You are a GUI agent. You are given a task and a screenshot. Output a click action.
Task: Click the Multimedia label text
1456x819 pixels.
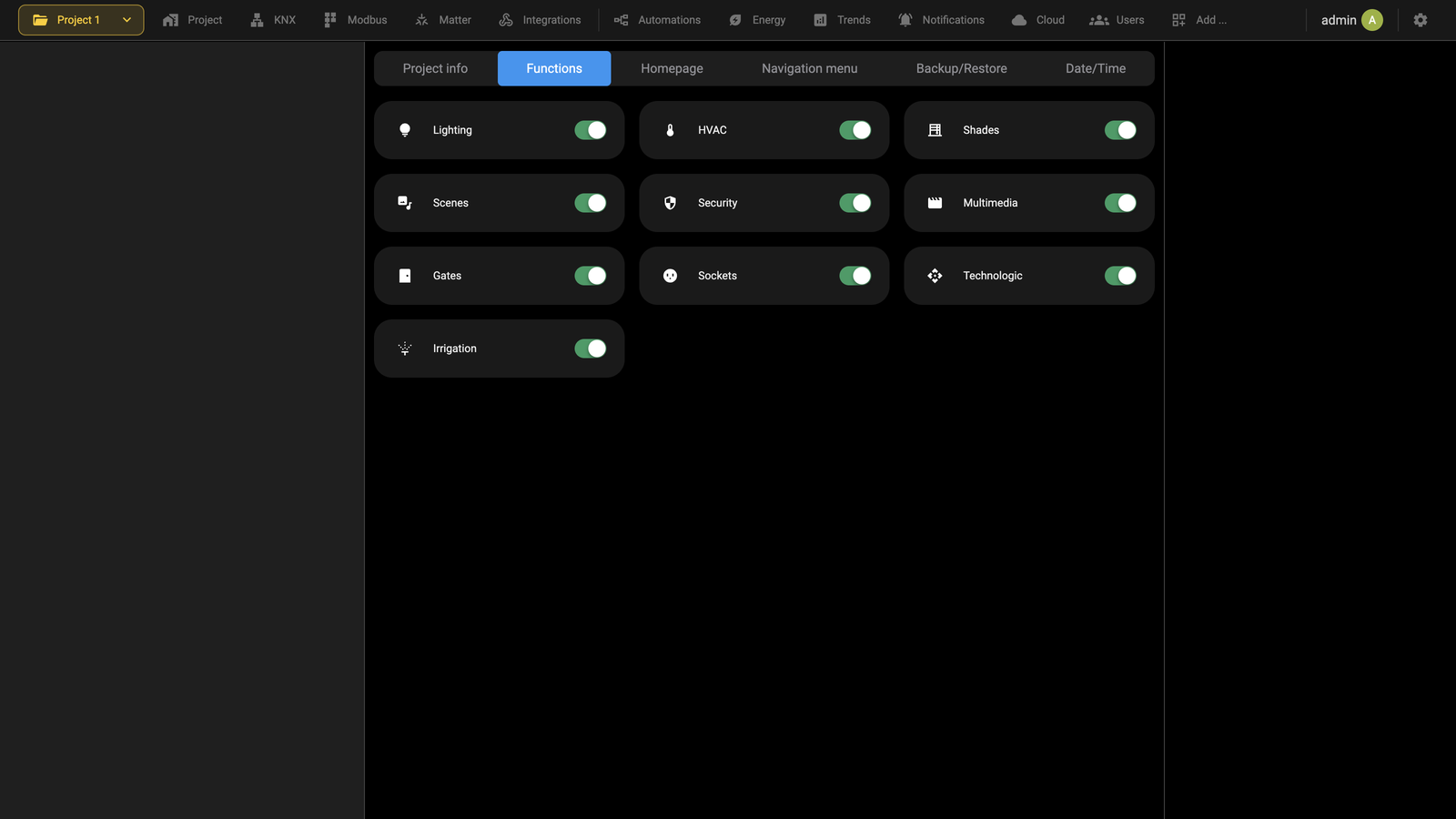click(x=990, y=203)
